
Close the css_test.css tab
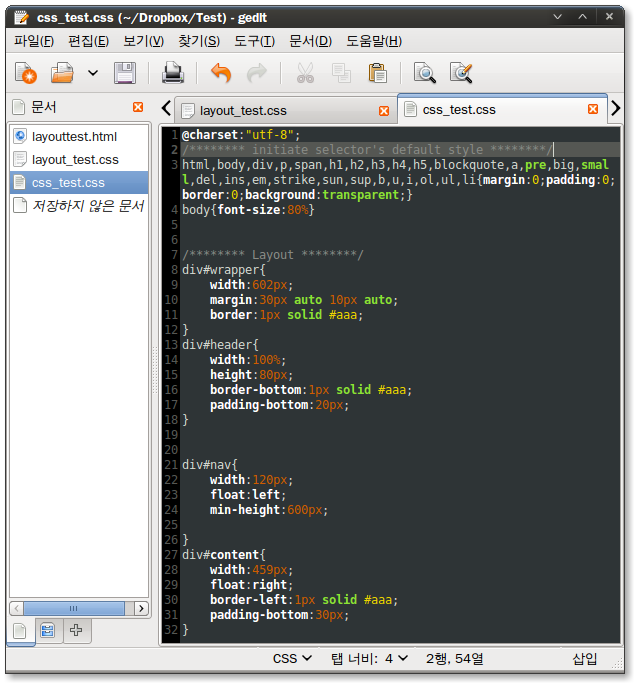click(593, 109)
